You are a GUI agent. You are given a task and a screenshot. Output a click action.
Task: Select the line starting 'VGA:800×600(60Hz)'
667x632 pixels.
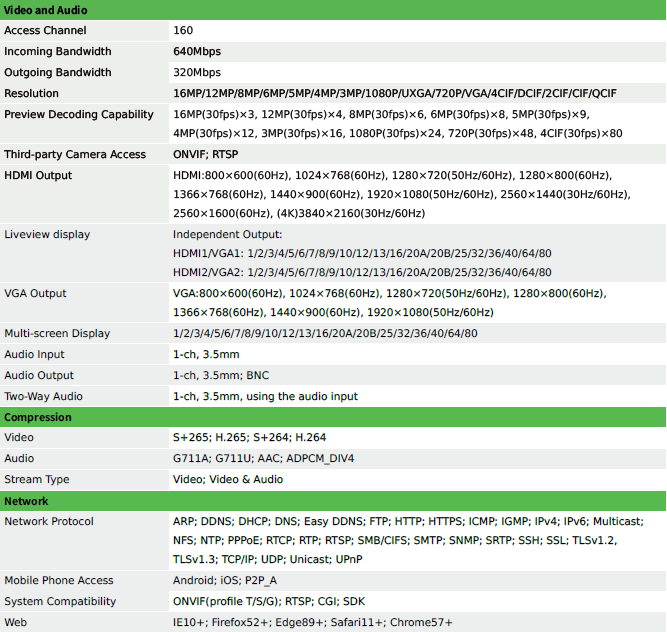[x=390, y=293]
